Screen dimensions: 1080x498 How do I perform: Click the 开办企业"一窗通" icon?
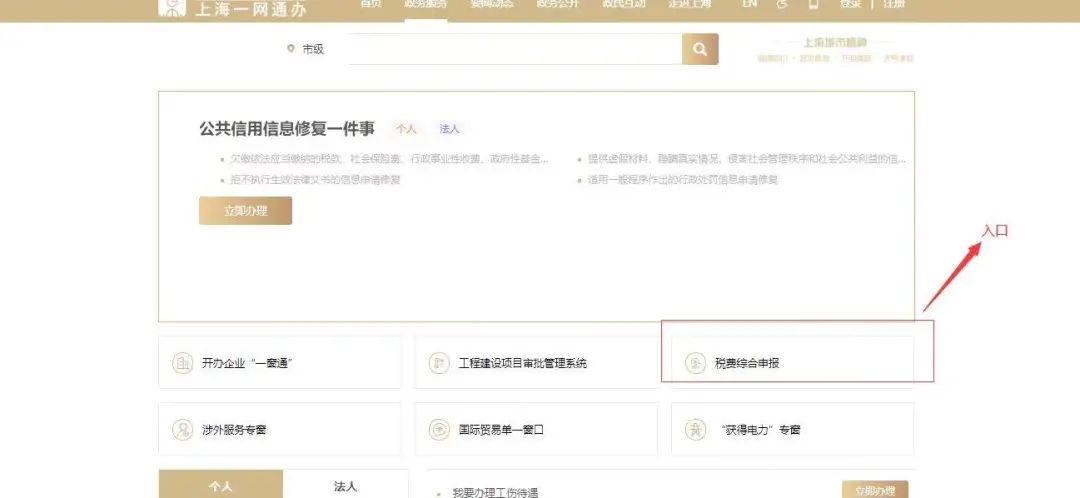click(x=183, y=363)
